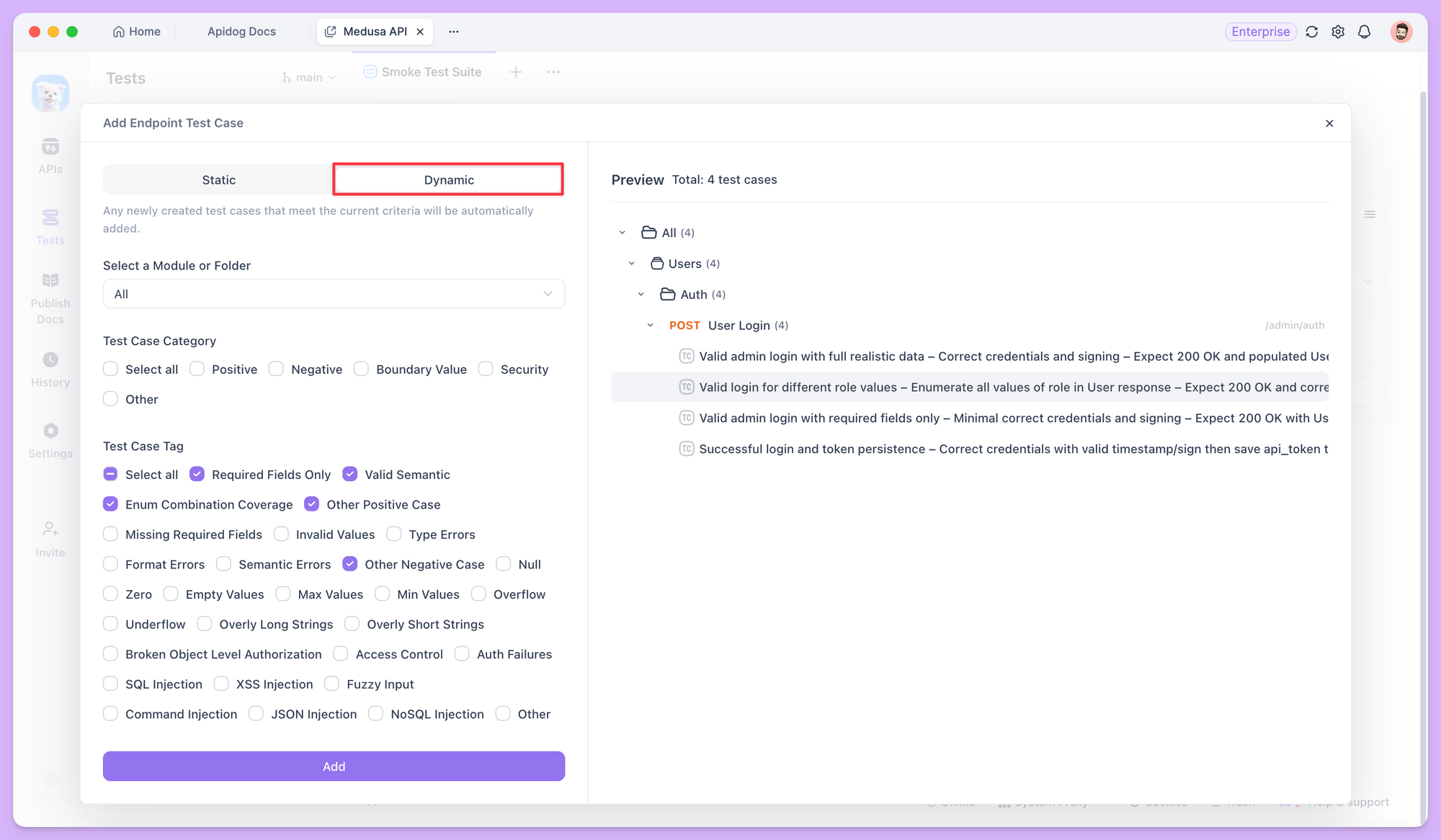The height and width of the screenshot is (840, 1441).
Task: Open the main branch dropdown
Action: tap(308, 76)
